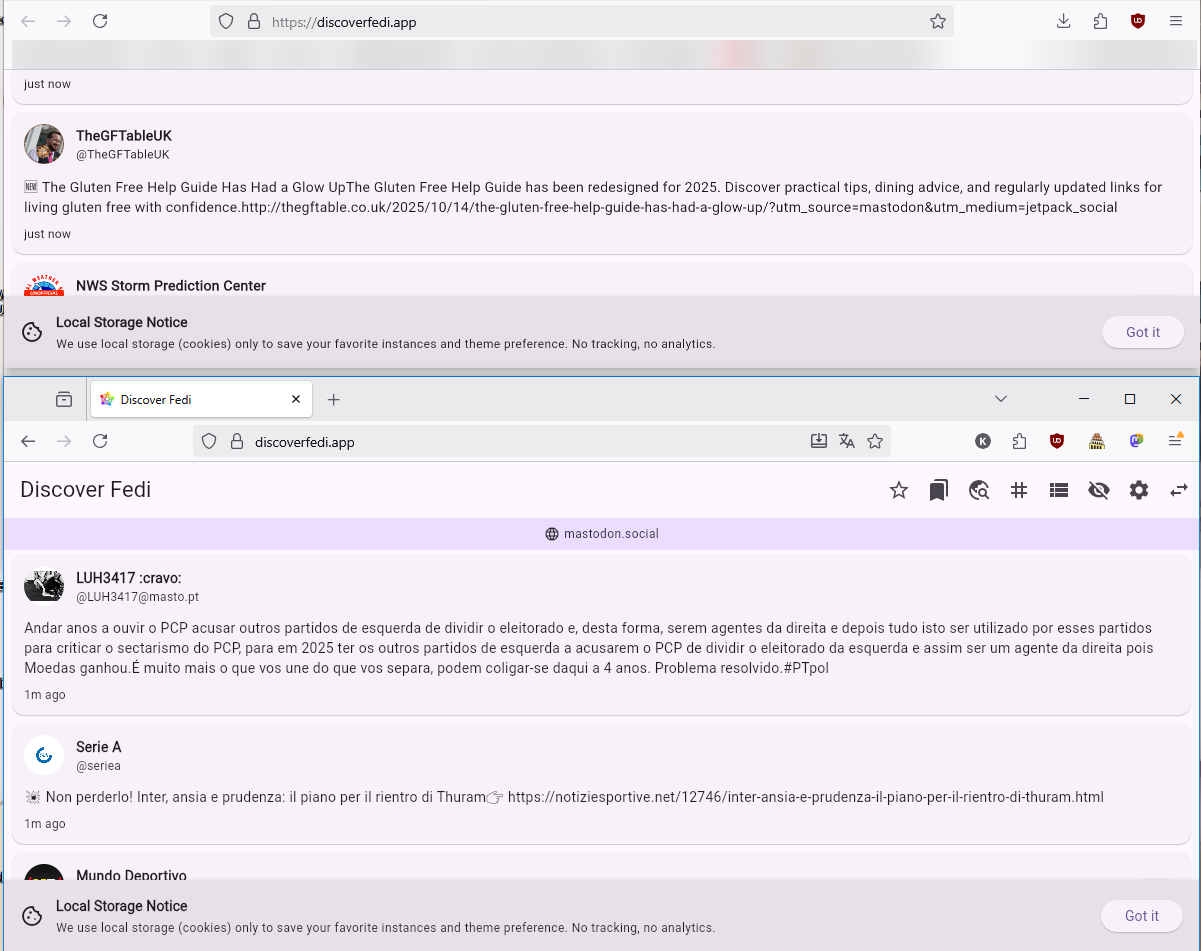1201x951 pixels.
Task: Go back in the front browser window
Action: (28, 441)
